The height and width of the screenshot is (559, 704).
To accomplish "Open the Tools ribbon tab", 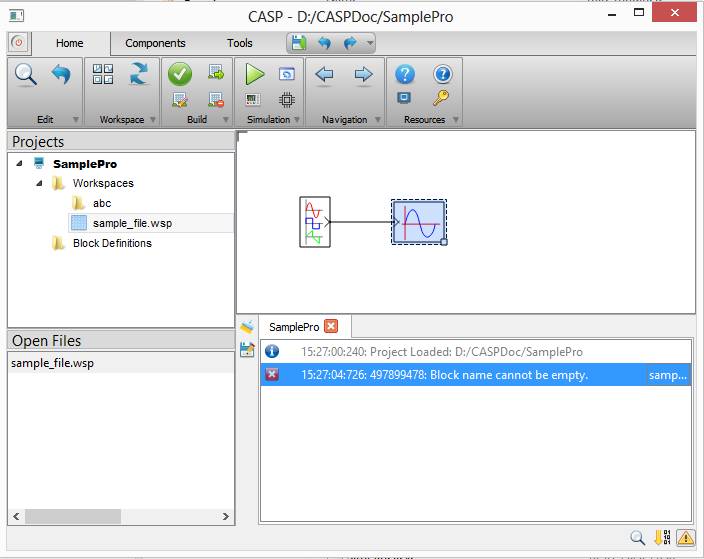I will coord(239,43).
